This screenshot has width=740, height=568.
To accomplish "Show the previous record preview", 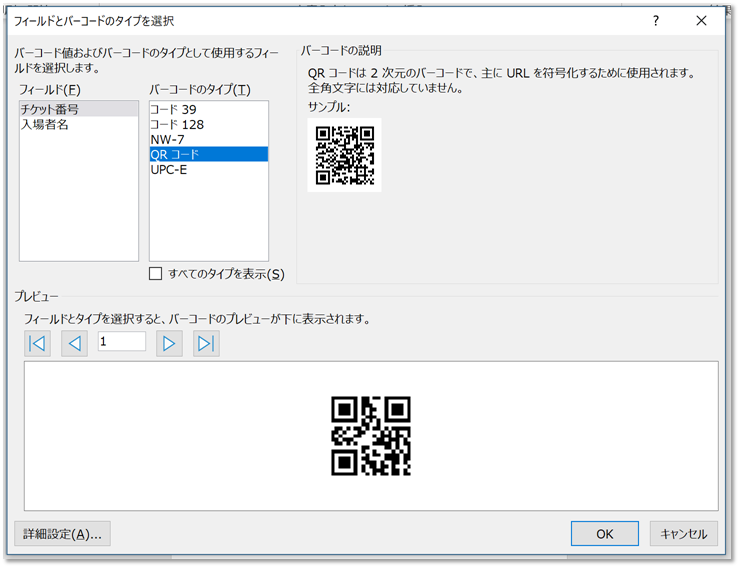I will 75,343.
